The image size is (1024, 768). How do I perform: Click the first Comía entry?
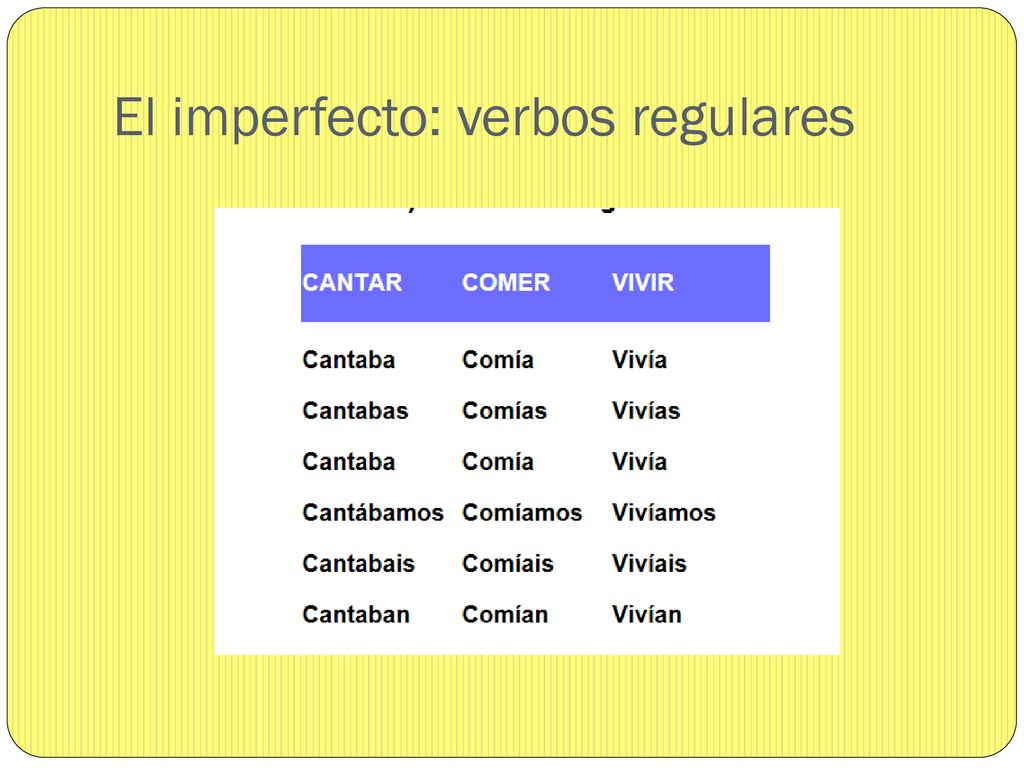pos(498,360)
